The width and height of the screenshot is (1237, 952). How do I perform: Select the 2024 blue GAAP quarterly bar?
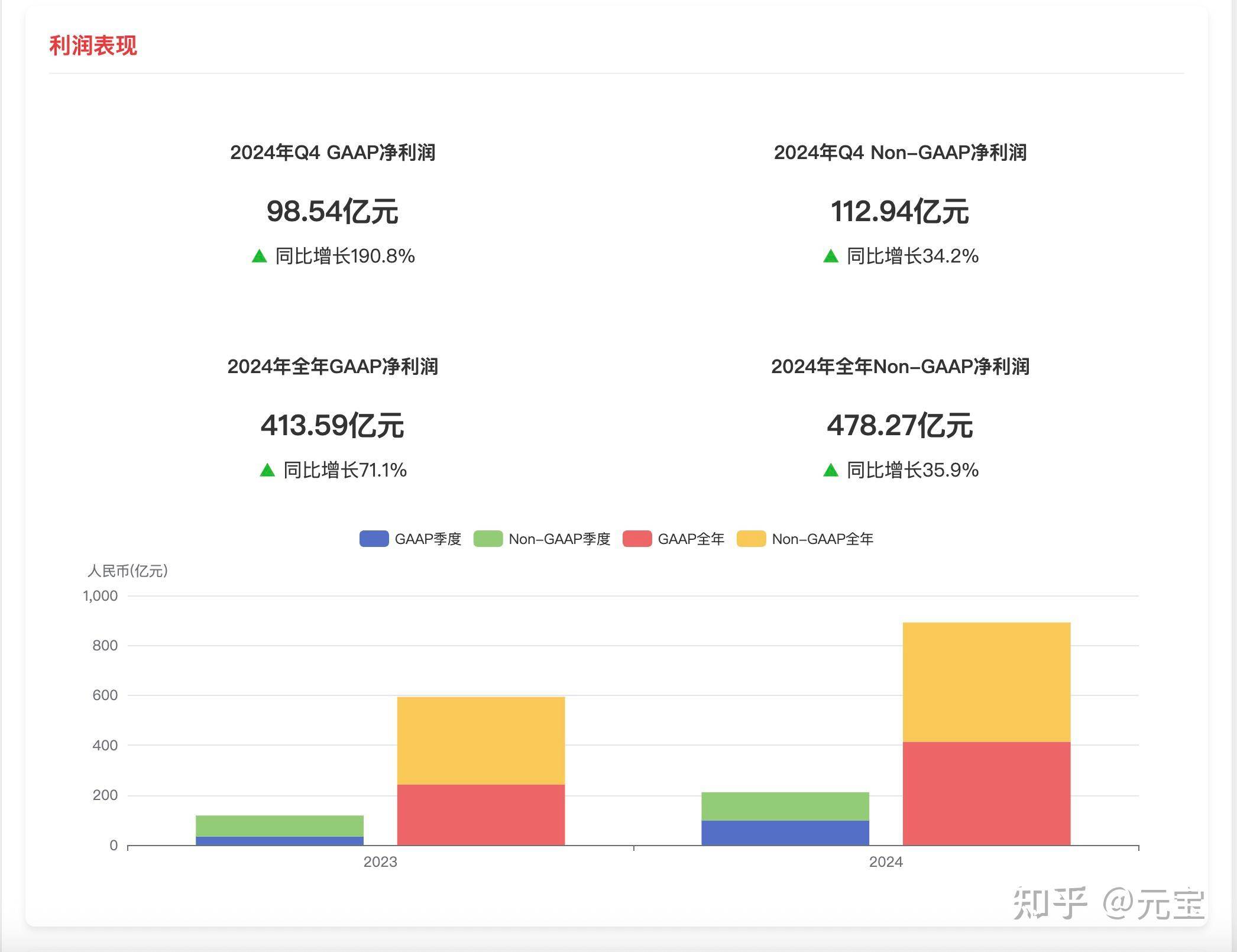point(785,833)
